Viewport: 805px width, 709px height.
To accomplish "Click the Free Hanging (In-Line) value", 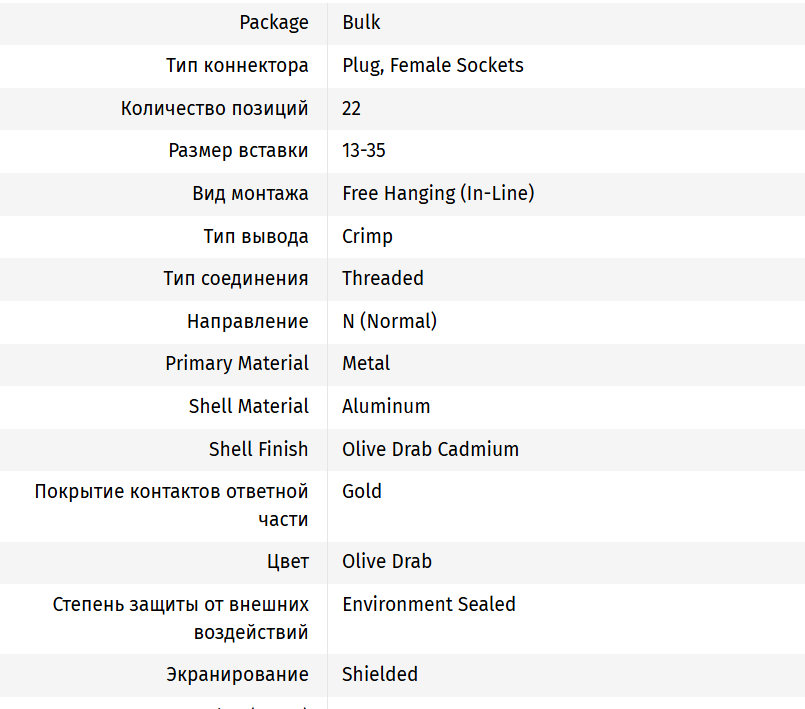I will click(x=438, y=193).
